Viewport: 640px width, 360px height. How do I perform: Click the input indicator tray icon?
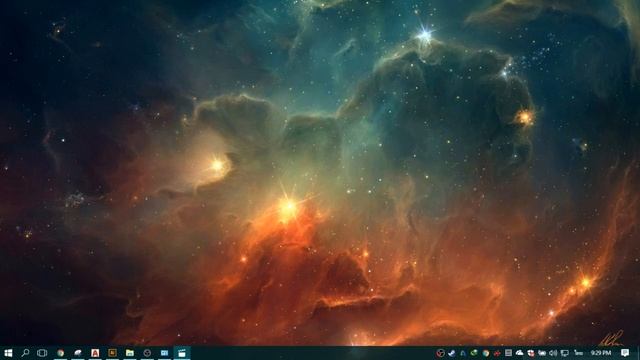(578, 353)
